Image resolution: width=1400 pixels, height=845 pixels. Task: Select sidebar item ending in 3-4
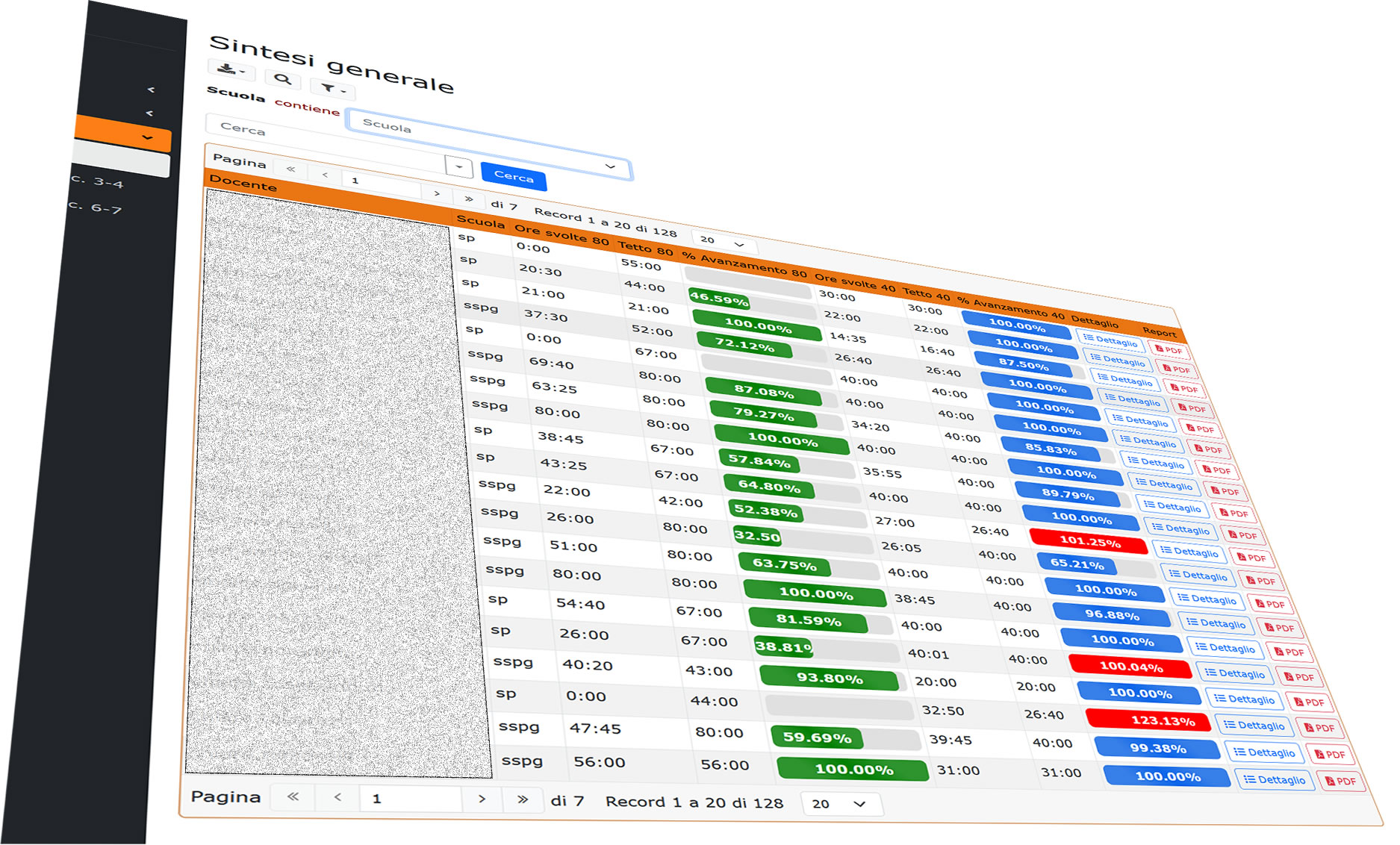[x=97, y=181]
